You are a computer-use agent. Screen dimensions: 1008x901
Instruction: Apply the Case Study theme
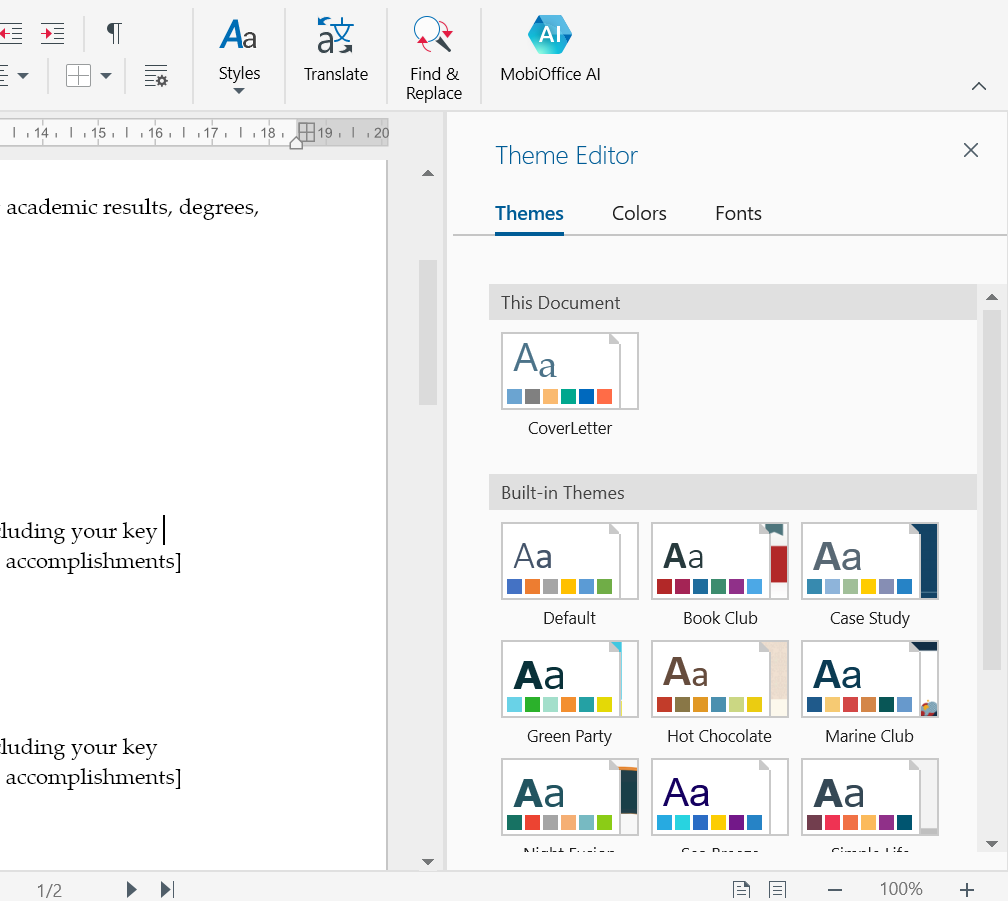pyautogui.click(x=870, y=561)
